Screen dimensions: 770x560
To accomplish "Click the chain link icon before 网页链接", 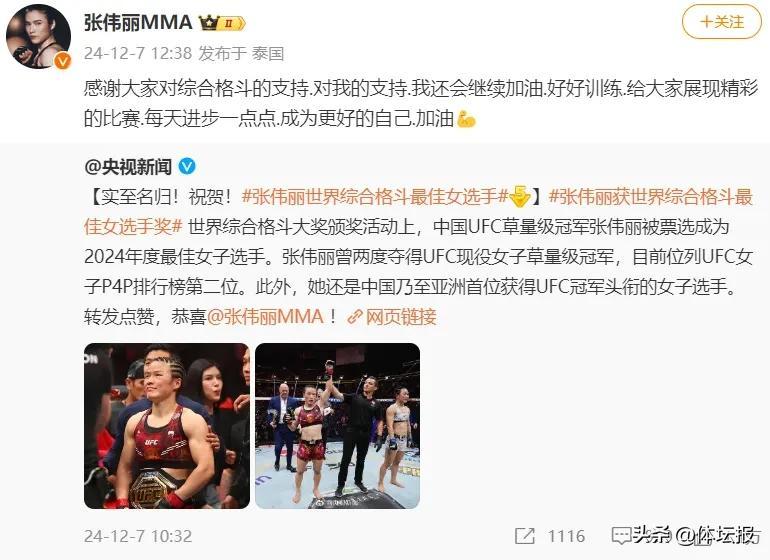I will [x=355, y=317].
